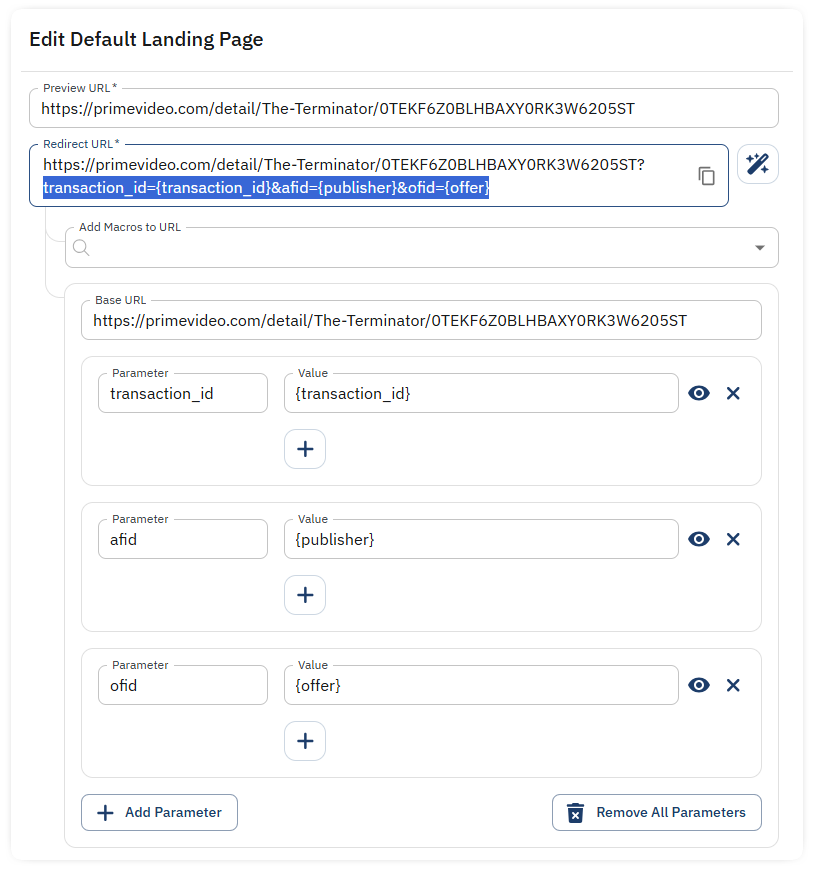The width and height of the screenshot is (814, 869).
Task: Remove the ofid parameter row
Action: point(733,685)
